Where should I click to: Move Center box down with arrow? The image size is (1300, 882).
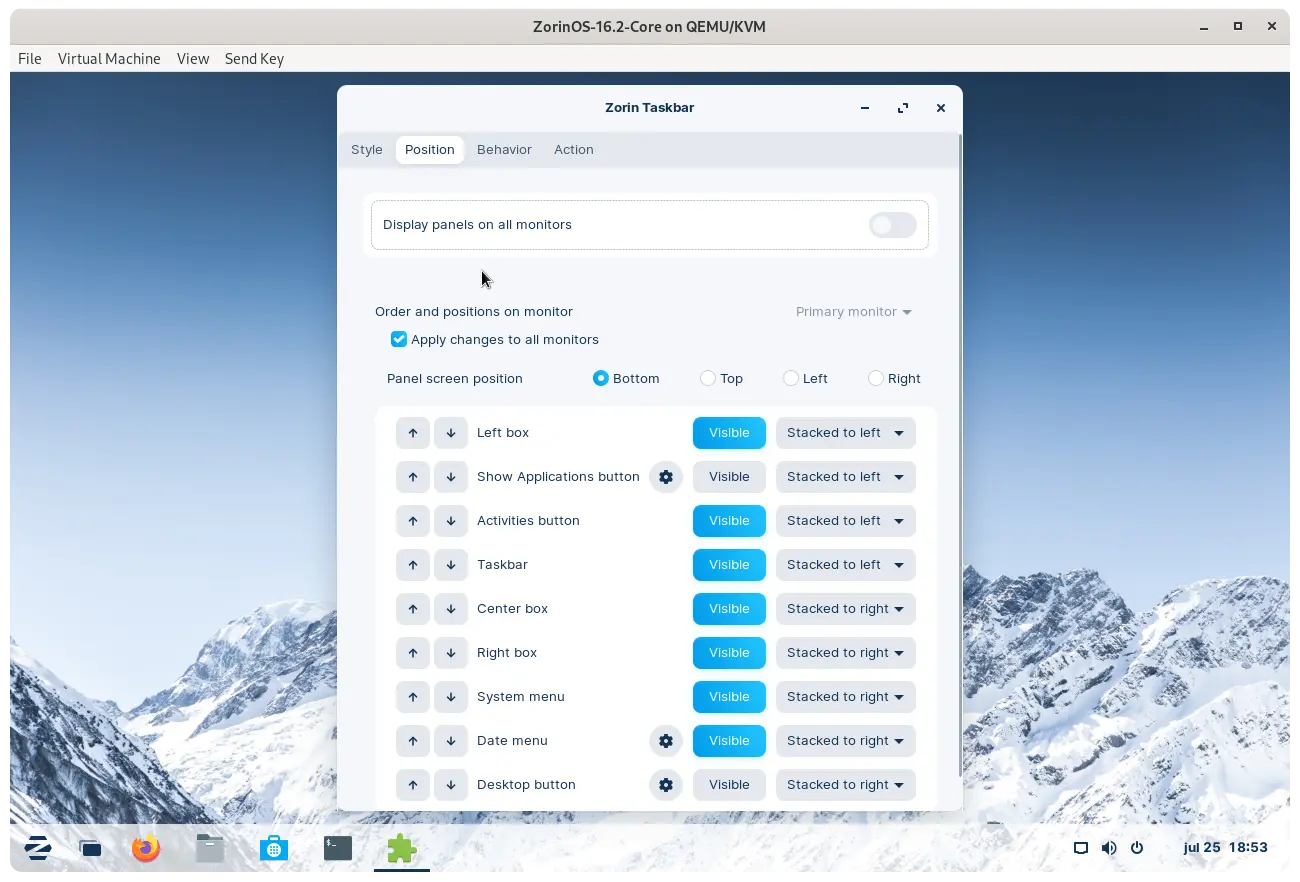pyautogui.click(x=451, y=609)
